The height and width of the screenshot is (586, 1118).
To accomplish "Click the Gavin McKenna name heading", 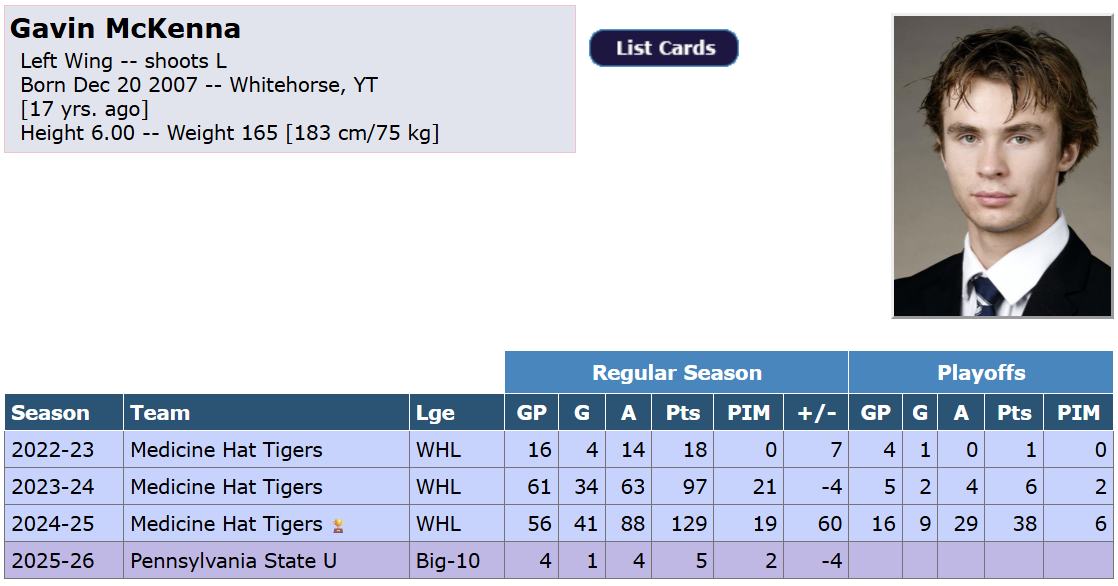I will tap(125, 28).
